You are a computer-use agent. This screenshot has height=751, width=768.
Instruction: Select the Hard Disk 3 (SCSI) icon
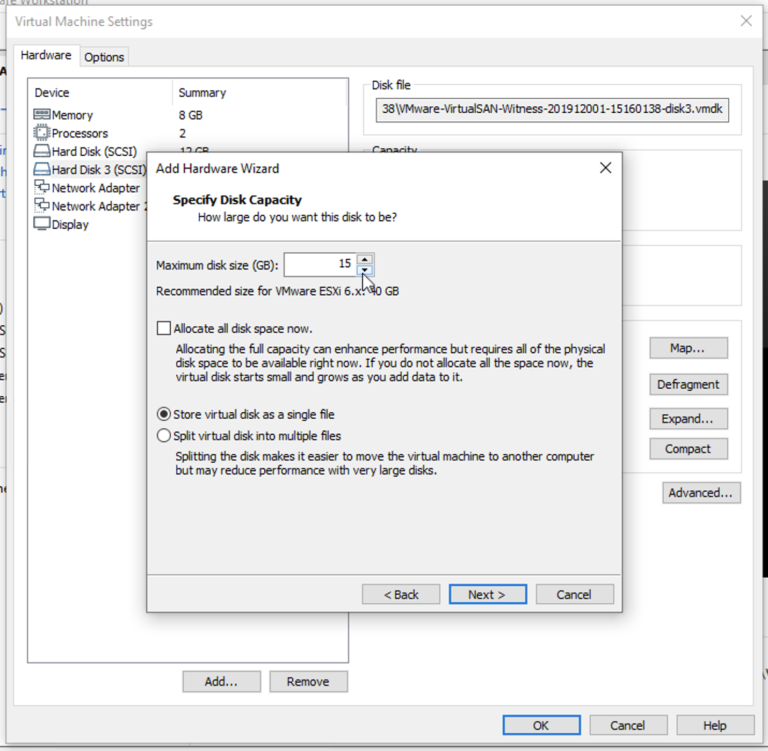(x=41, y=170)
